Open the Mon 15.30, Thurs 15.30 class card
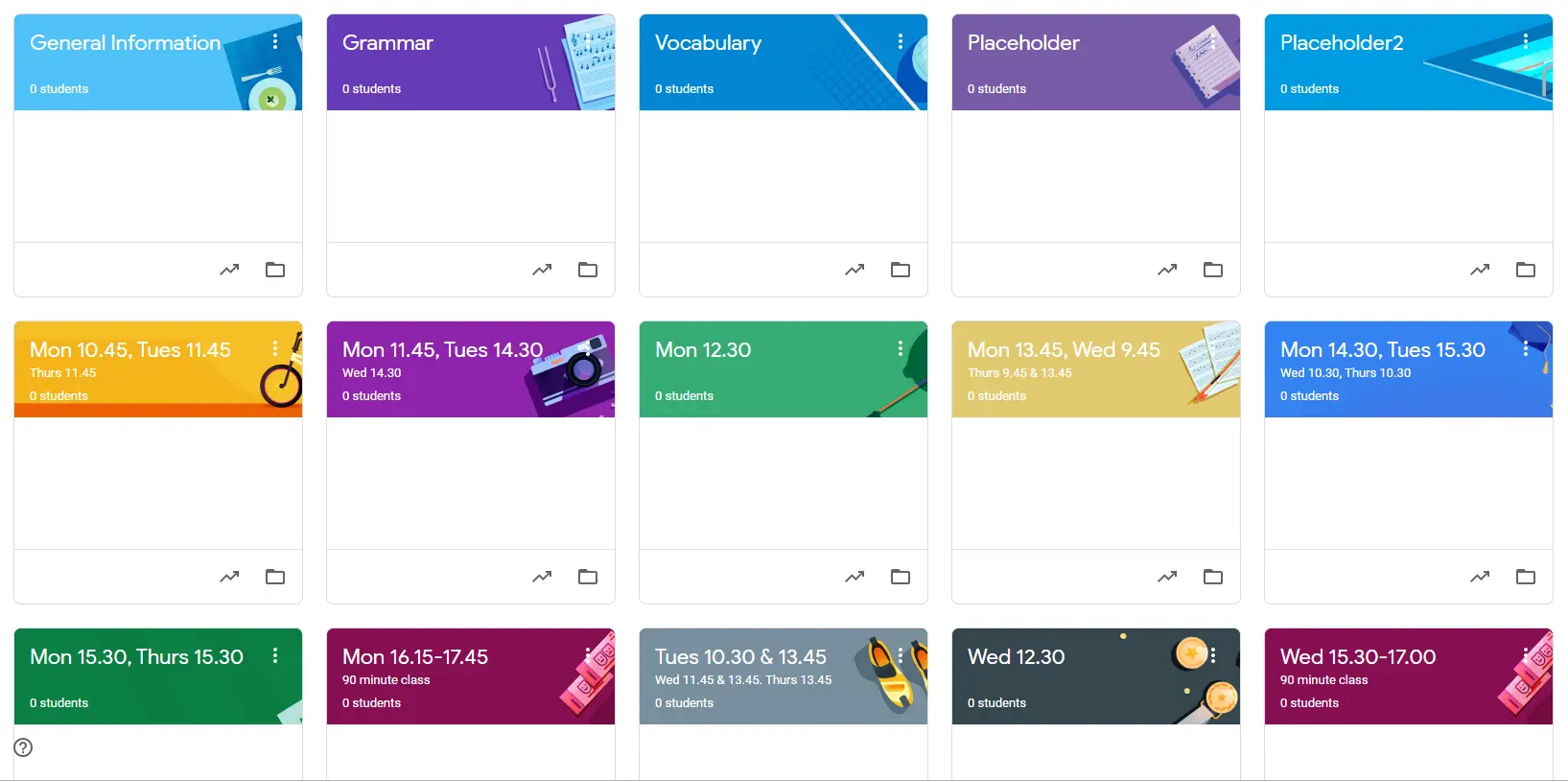The image size is (1568, 782). 135,656
